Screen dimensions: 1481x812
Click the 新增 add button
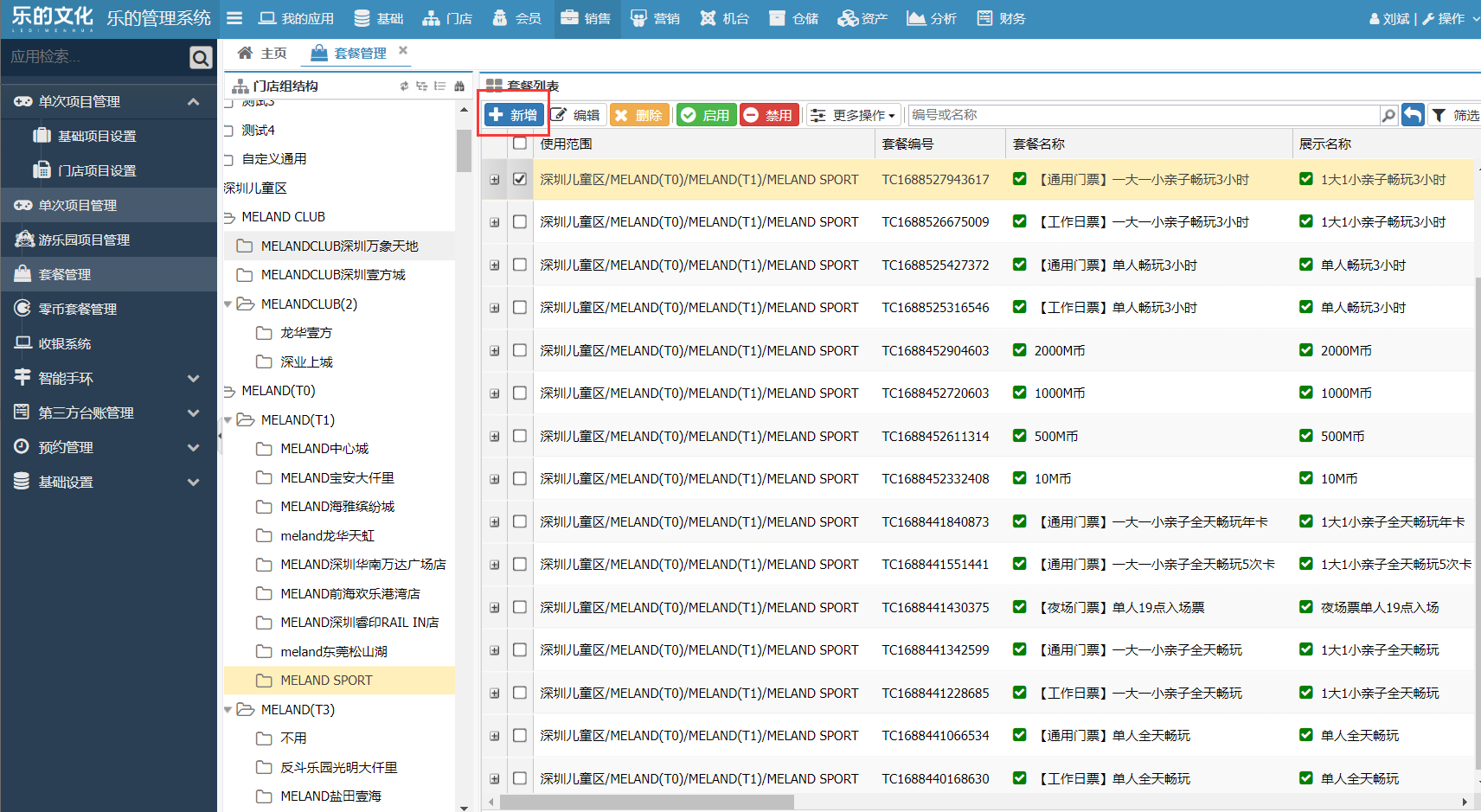click(x=514, y=115)
